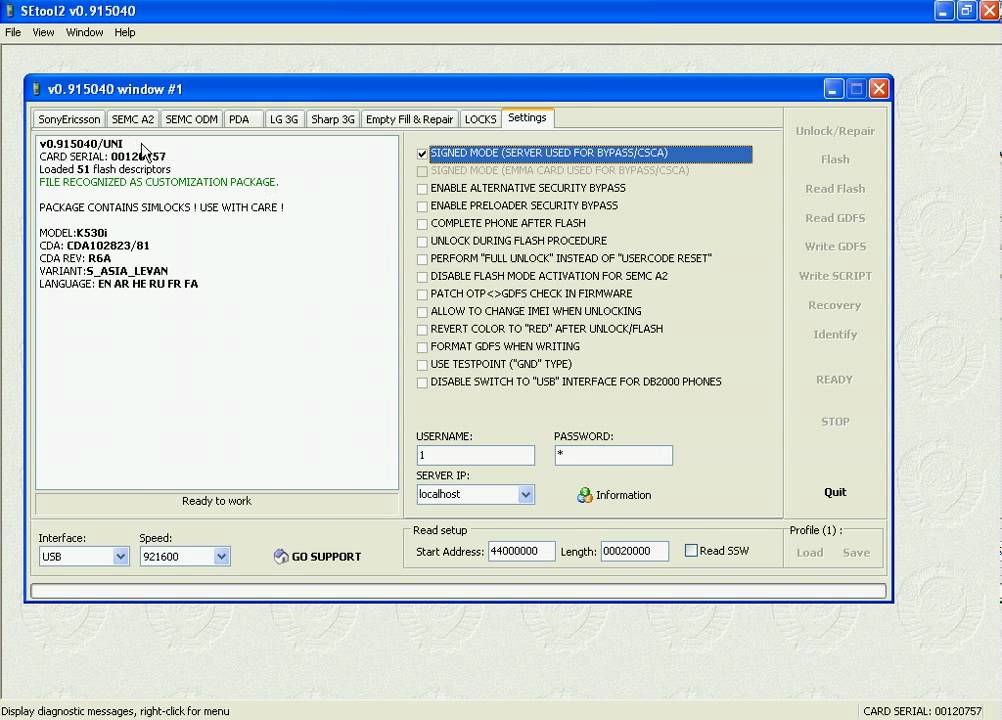Screen dimensions: 1002x720
Task: Open the Interface USB dropdown
Action: (x=120, y=556)
